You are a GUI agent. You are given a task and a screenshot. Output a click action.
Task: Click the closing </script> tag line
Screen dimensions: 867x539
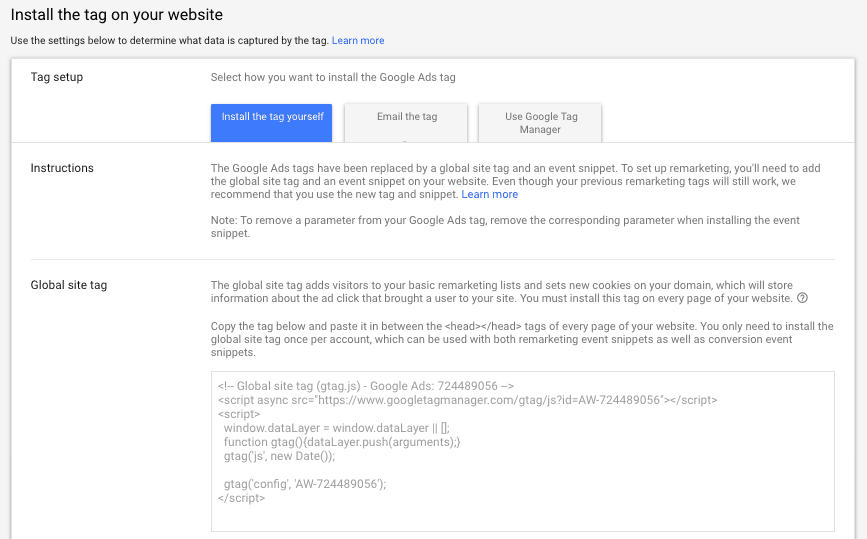pyautogui.click(x=241, y=498)
